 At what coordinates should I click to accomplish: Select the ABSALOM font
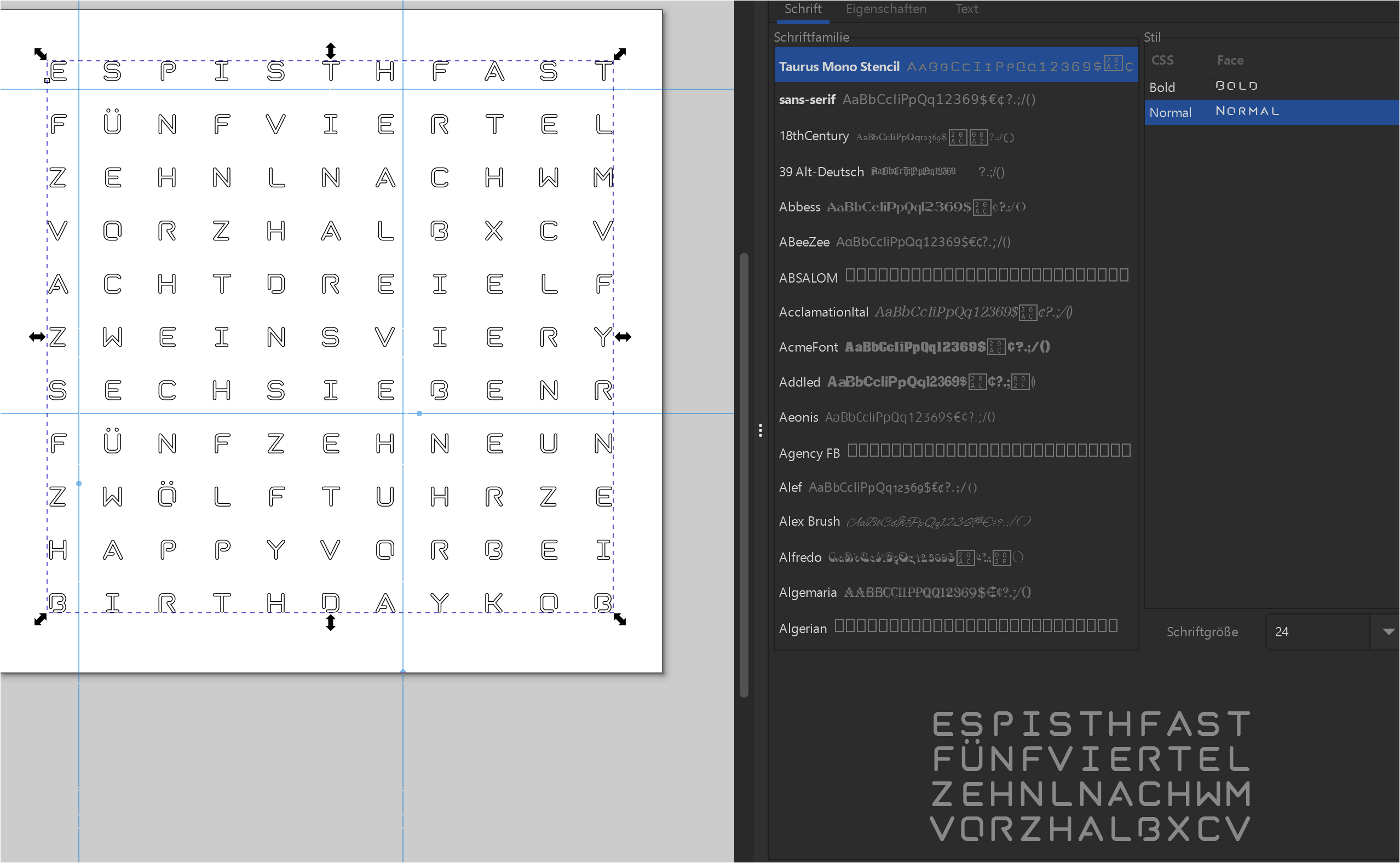956,277
